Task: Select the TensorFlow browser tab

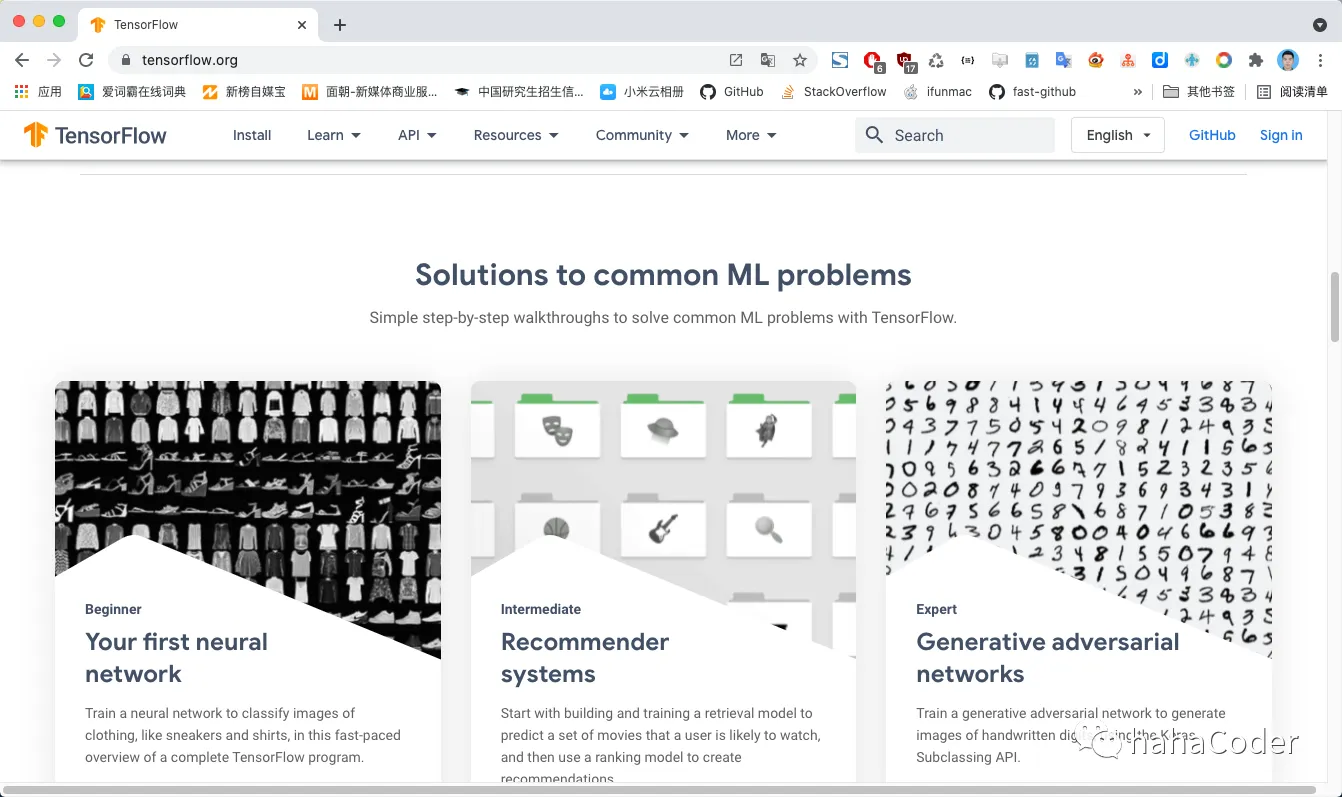Action: pyautogui.click(x=200, y=25)
